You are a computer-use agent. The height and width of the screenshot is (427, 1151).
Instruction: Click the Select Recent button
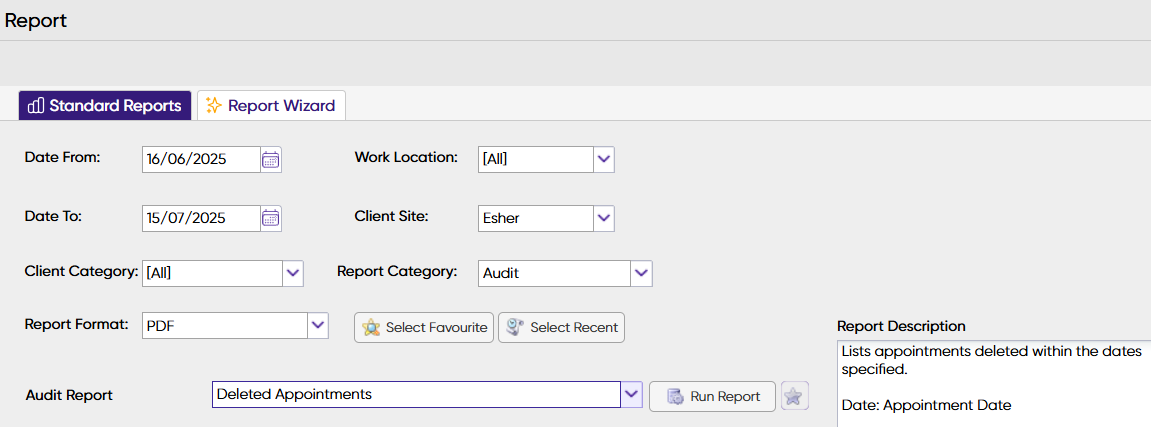561,328
